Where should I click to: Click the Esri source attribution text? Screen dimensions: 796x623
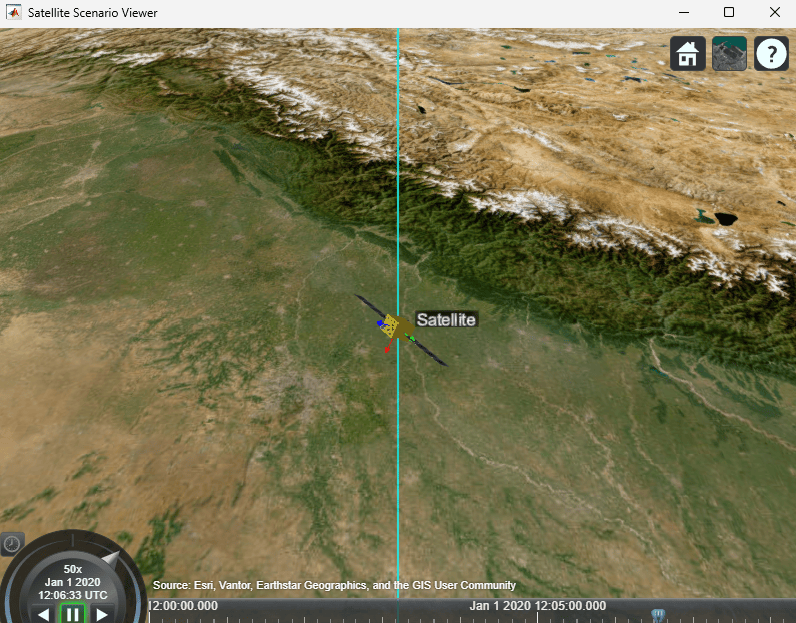tap(334, 585)
